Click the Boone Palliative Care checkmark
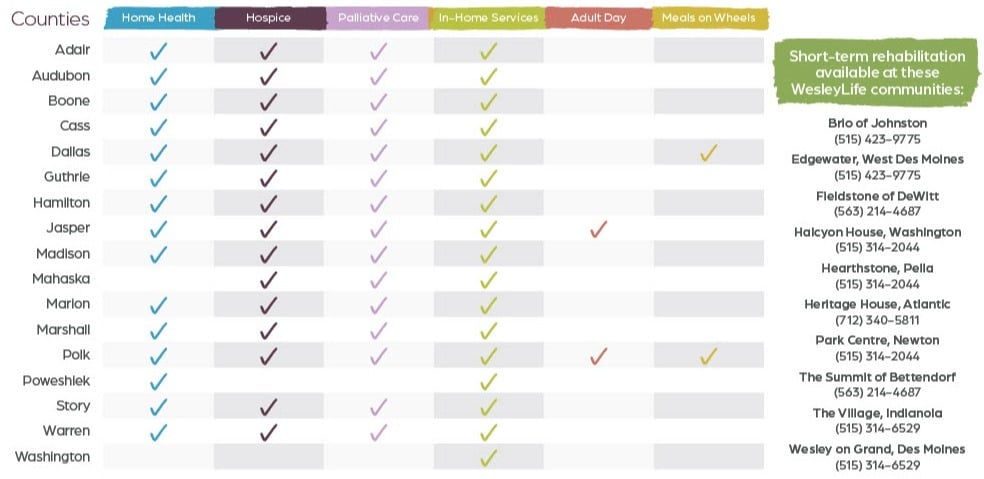984x479 pixels. tap(378, 102)
